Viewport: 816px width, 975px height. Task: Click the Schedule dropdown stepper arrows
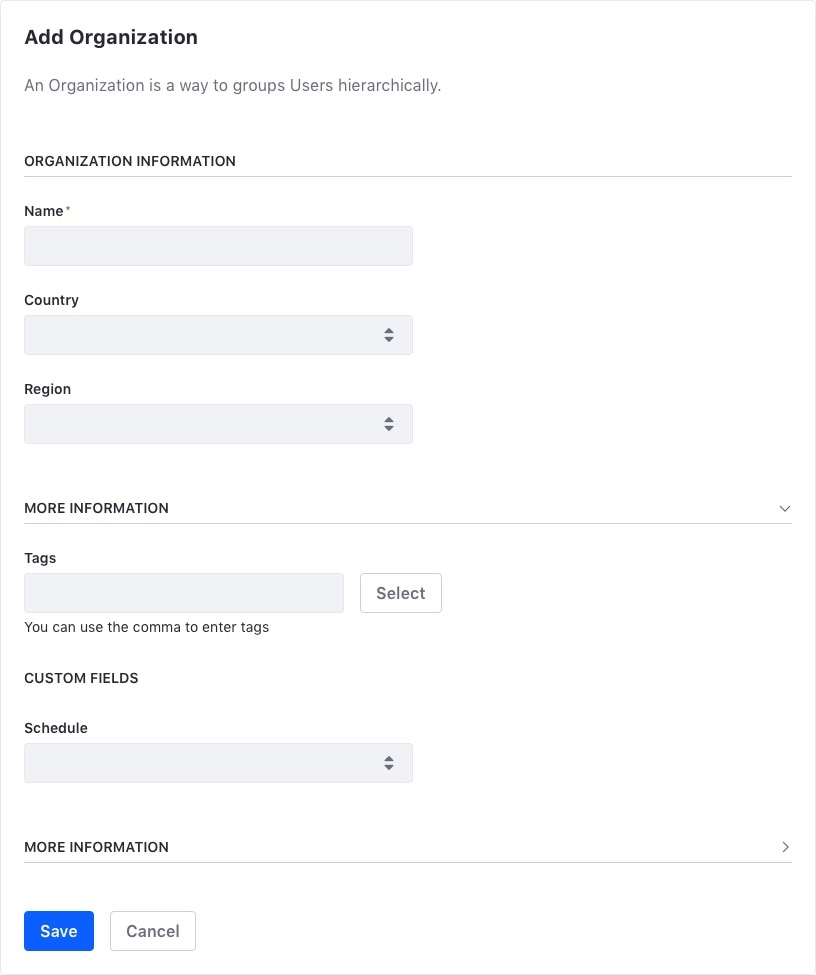(x=389, y=763)
